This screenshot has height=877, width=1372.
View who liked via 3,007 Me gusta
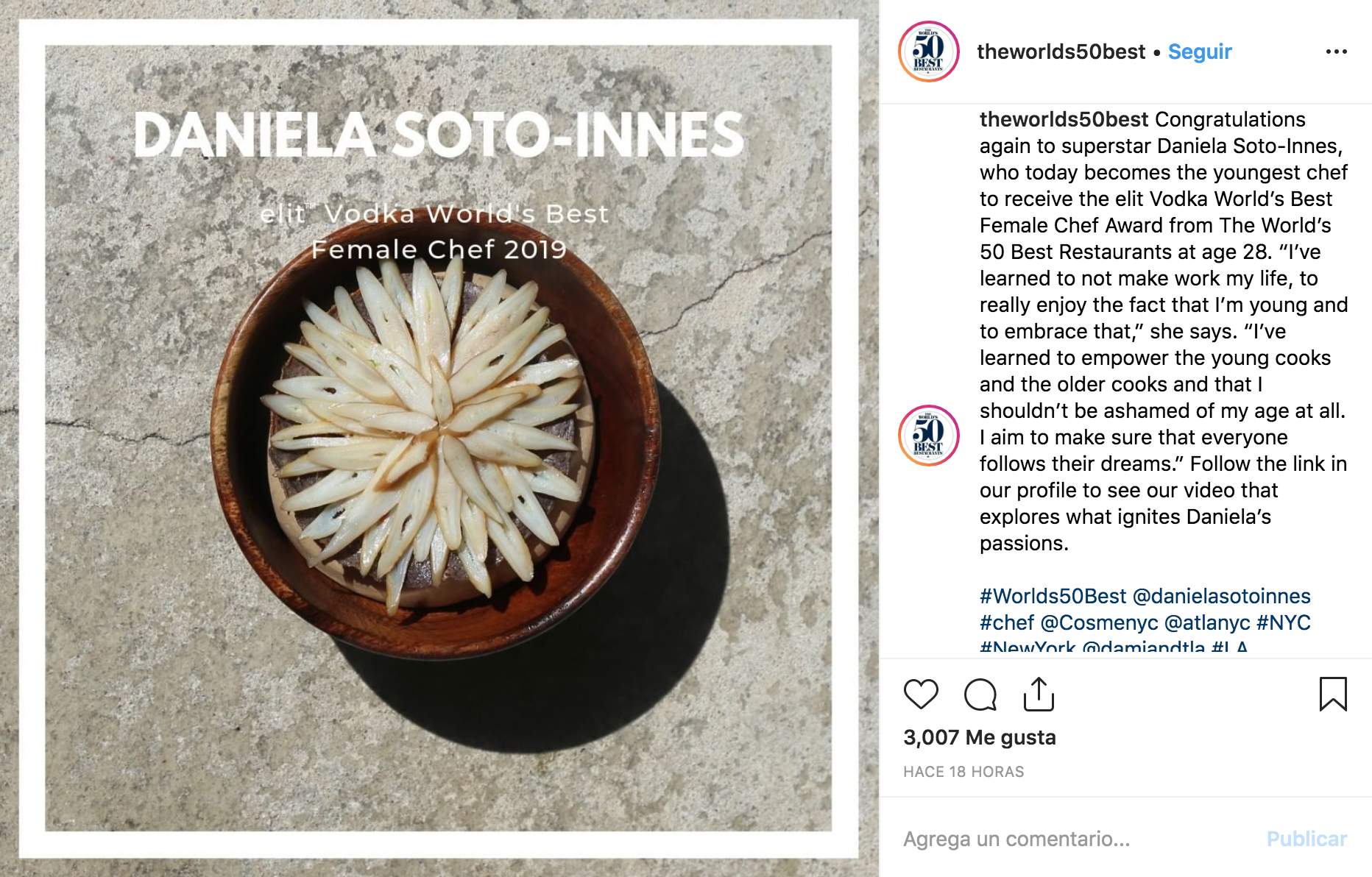point(980,737)
